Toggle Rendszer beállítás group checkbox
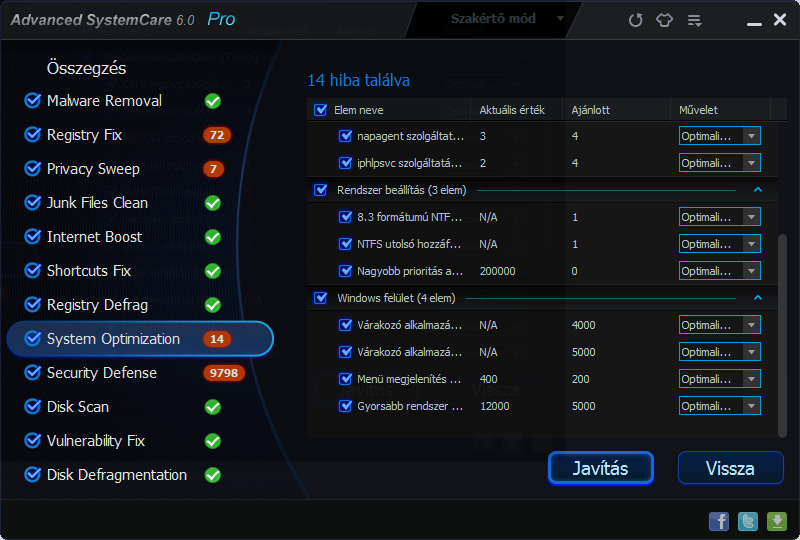This screenshot has height=540, width=800. pos(320,190)
